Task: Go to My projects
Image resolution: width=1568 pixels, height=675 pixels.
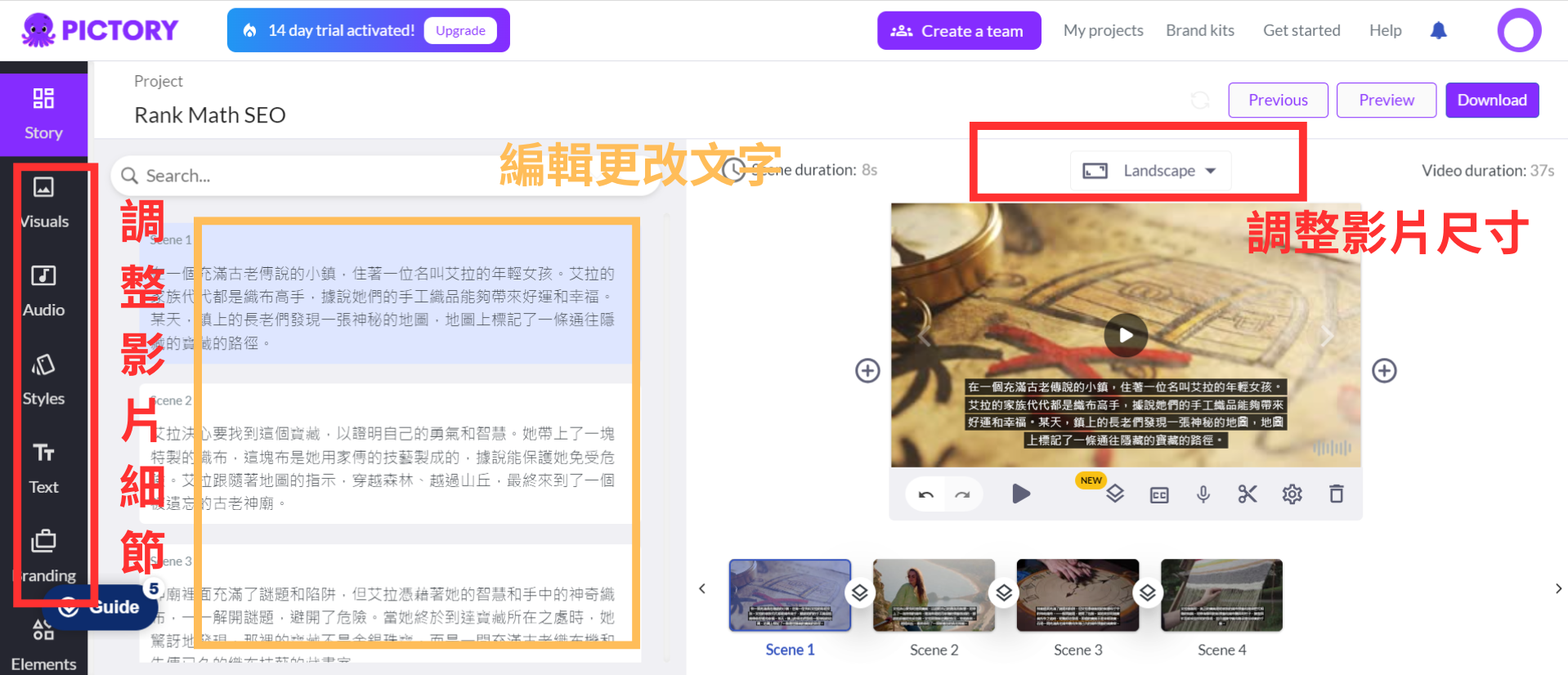Action: (1103, 30)
